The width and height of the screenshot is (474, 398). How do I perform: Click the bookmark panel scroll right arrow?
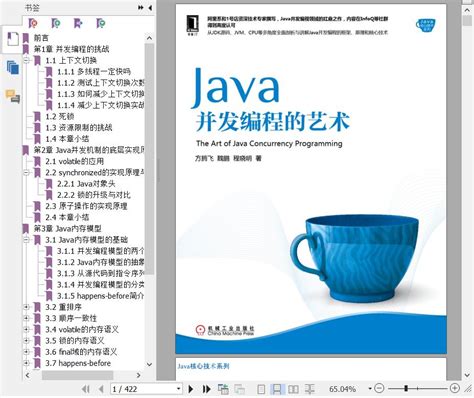[139, 375]
